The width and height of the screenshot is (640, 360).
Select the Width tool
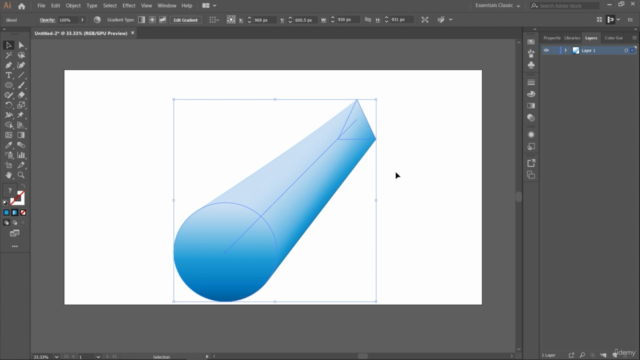pyautogui.click(x=9, y=115)
